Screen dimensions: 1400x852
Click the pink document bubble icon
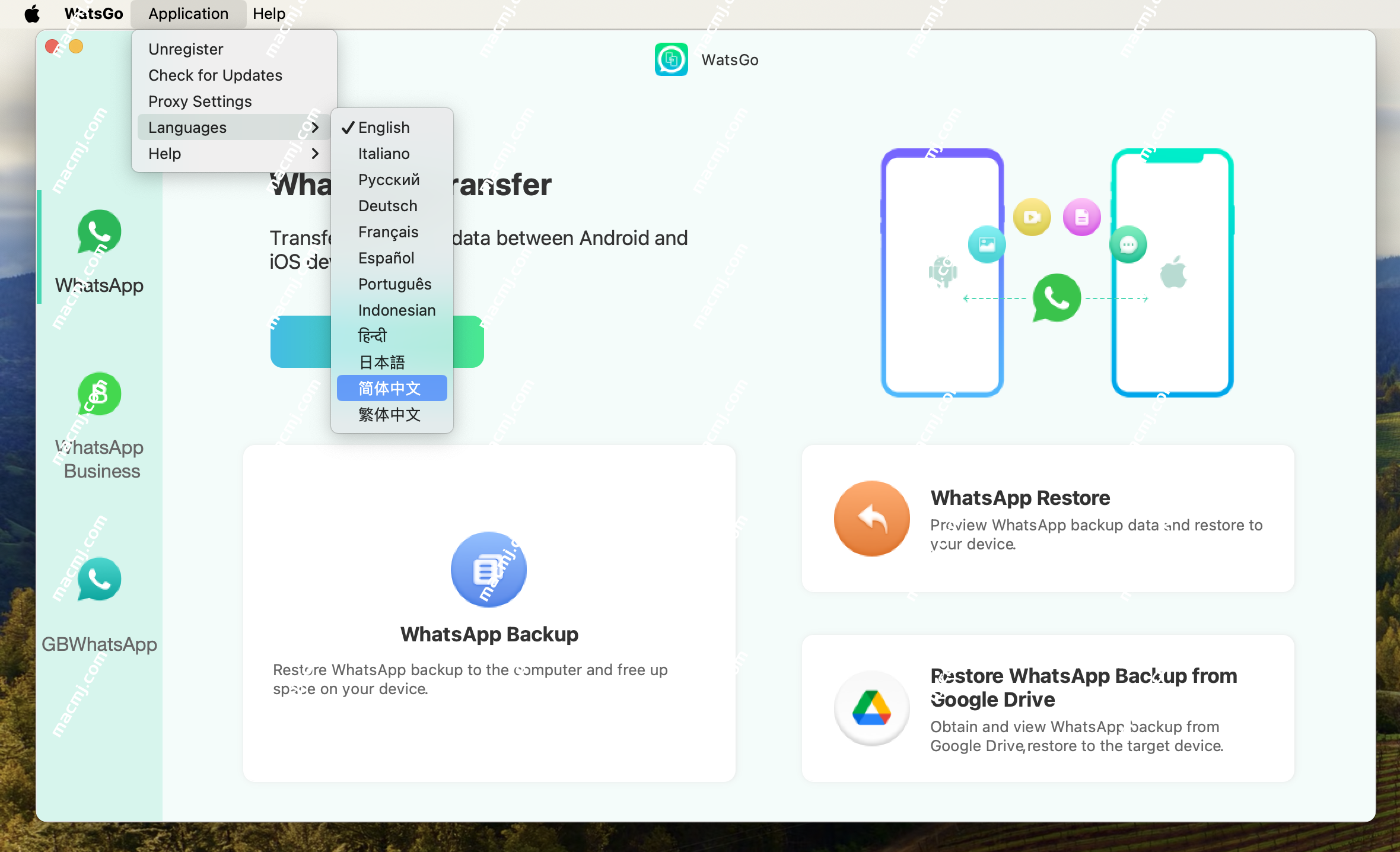[1082, 217]
